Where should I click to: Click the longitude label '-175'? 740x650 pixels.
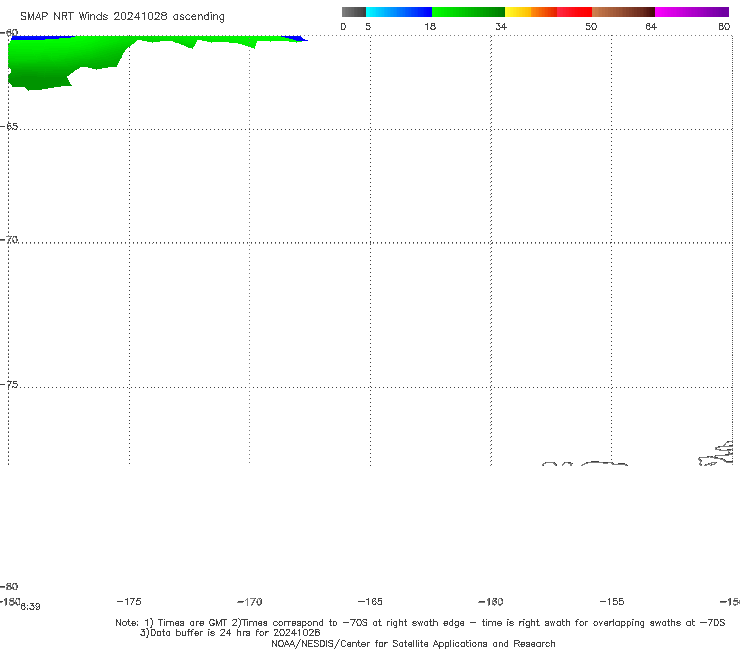point(129,601)
